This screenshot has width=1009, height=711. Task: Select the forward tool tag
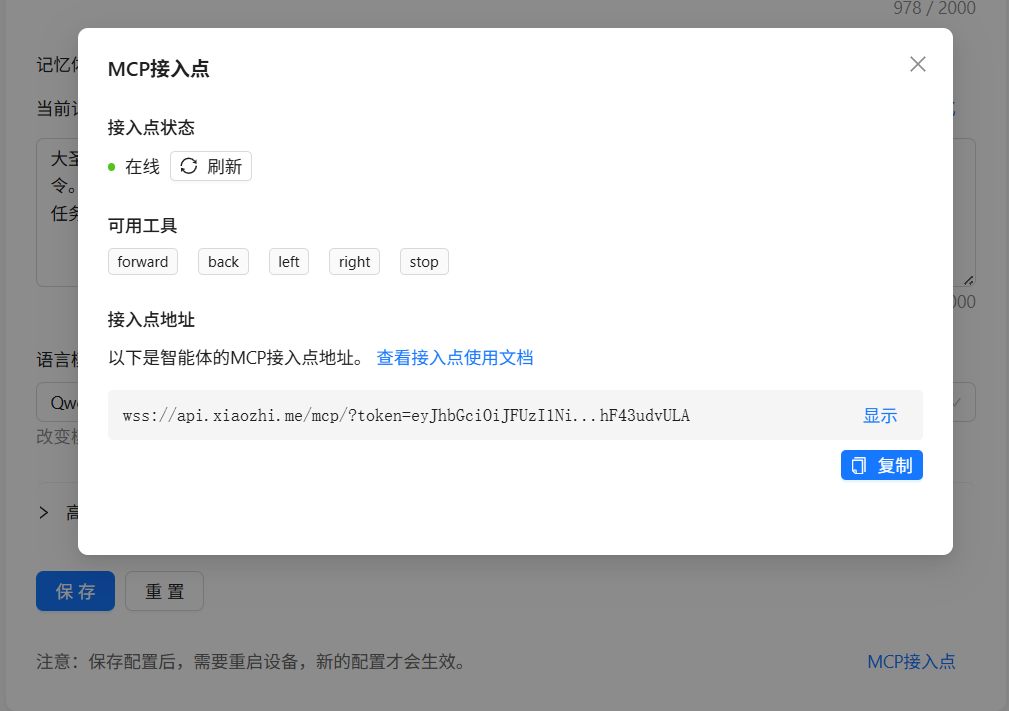click(x=143, y=262)
